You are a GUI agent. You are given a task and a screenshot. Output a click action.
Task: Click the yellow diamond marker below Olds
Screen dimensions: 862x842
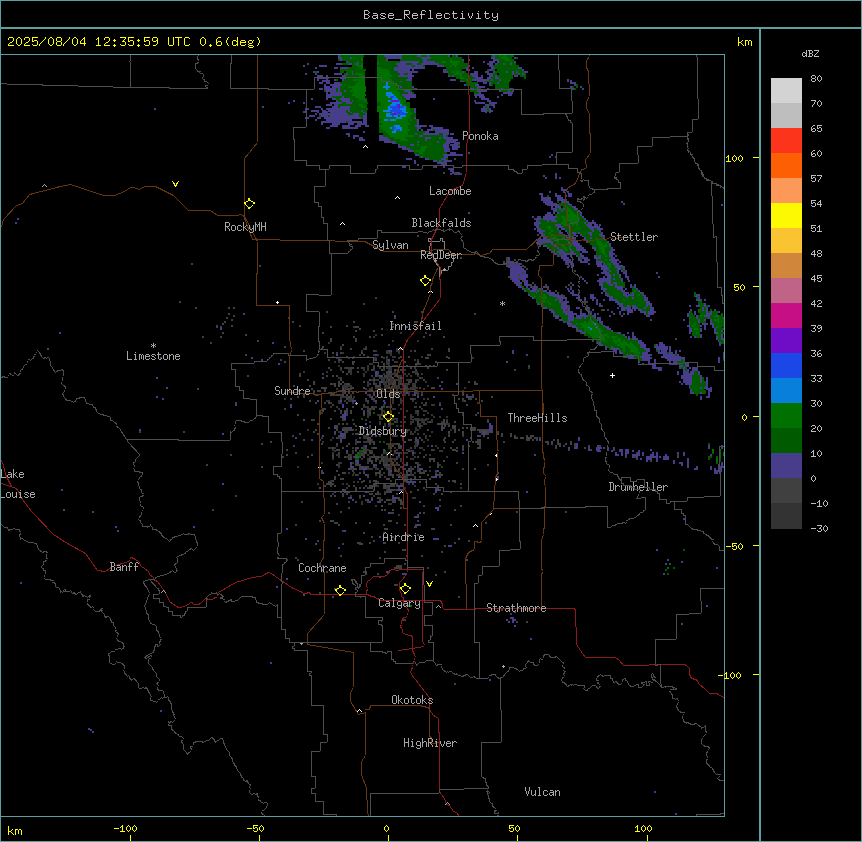tap(388, 417)
